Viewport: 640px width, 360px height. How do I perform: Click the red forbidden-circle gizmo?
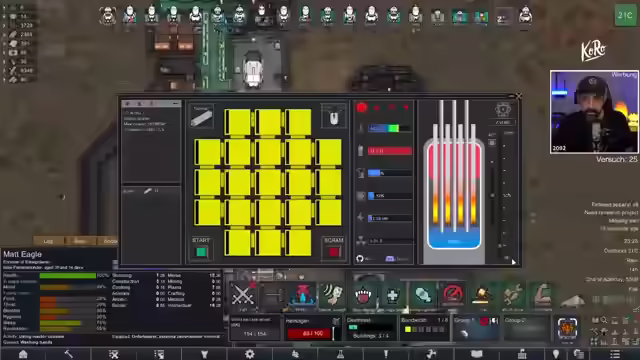point(453,294)
